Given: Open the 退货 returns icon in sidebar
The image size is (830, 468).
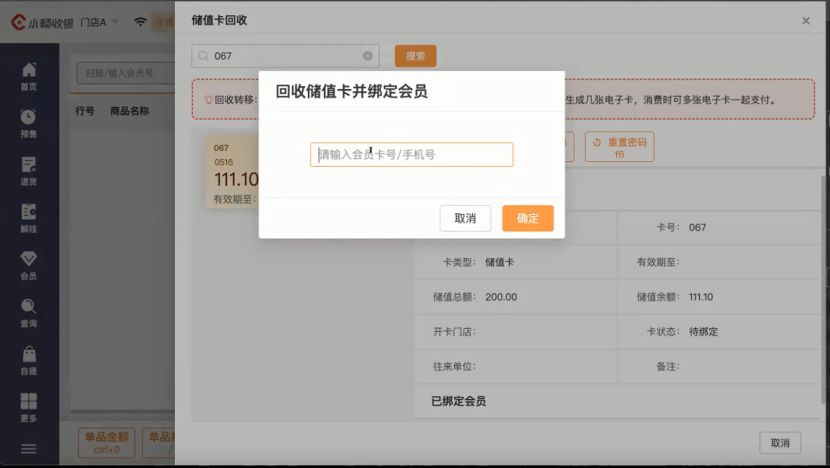Looking at the screenshot, I should pyautogui.click(x=29, y=170).
